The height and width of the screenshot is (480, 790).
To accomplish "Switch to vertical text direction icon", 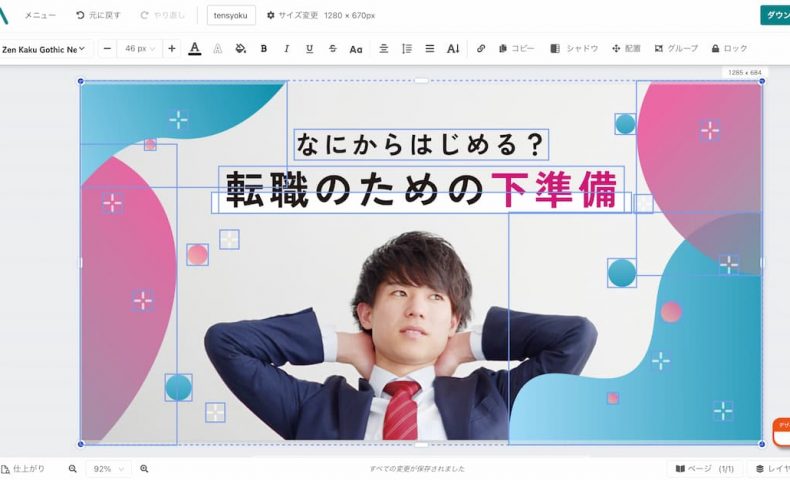I will pyautogui.click(x=452, y=49).
